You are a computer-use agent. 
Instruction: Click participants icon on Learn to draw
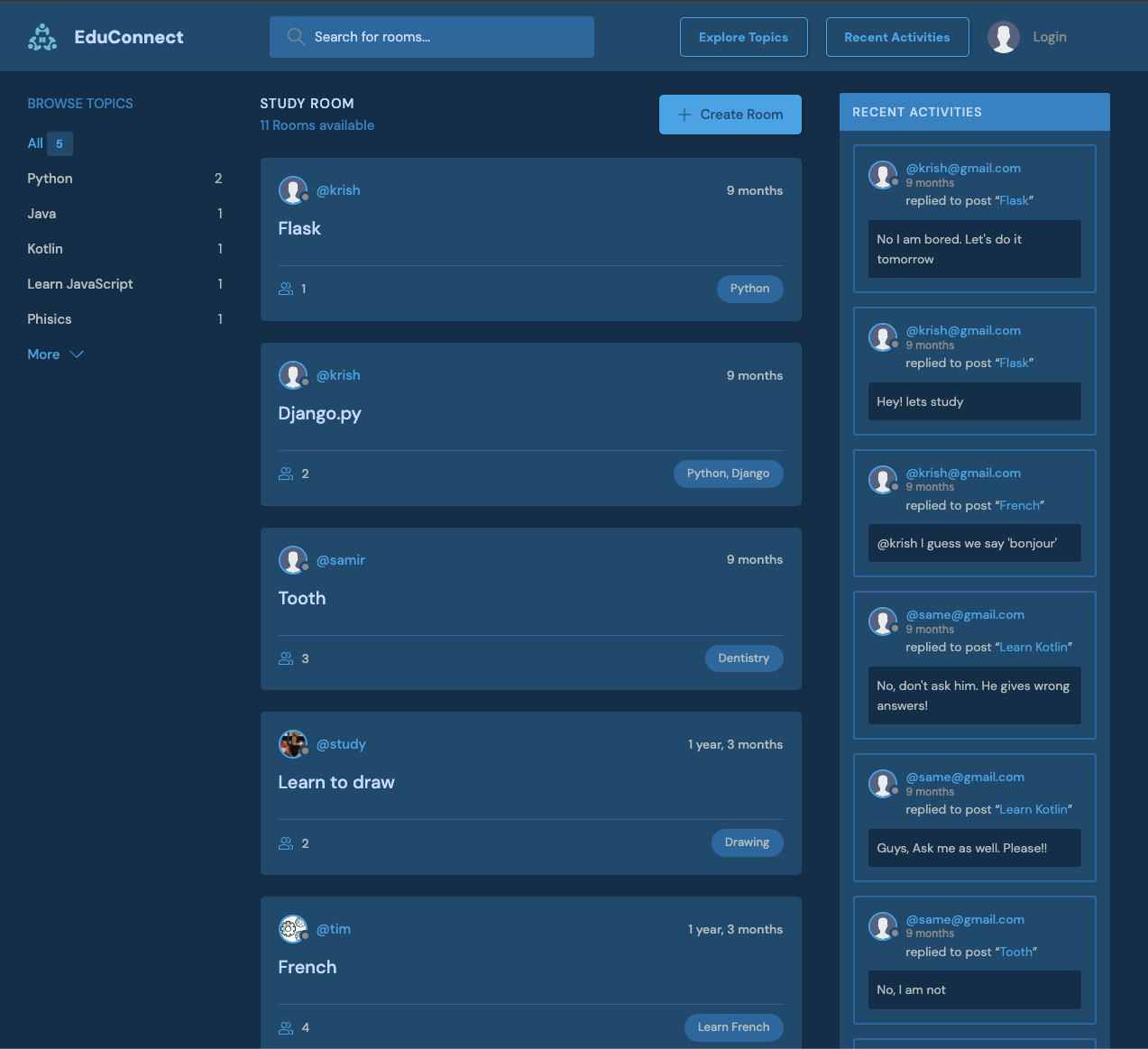(286, 843)
